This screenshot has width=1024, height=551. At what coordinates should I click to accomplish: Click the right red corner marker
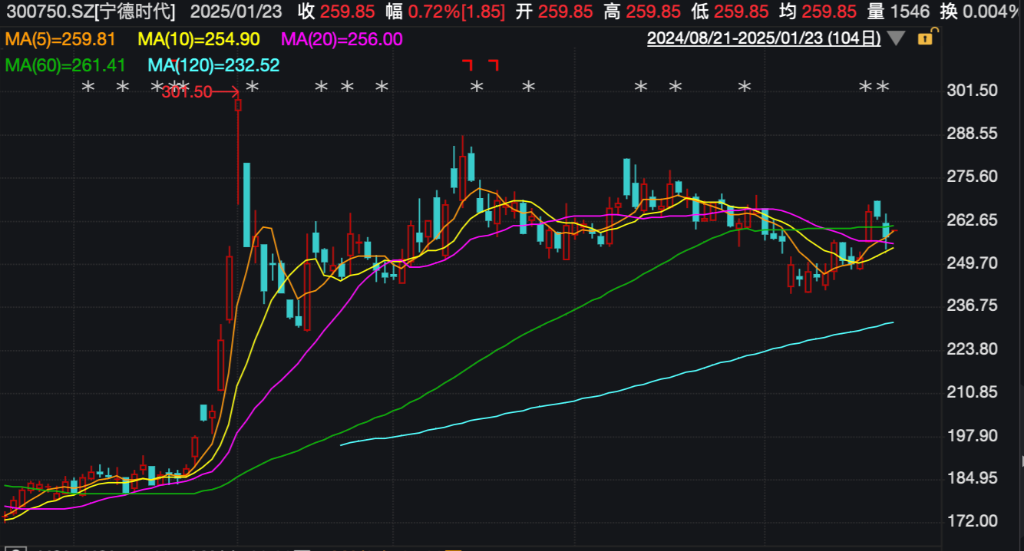(x=492, y=64)
